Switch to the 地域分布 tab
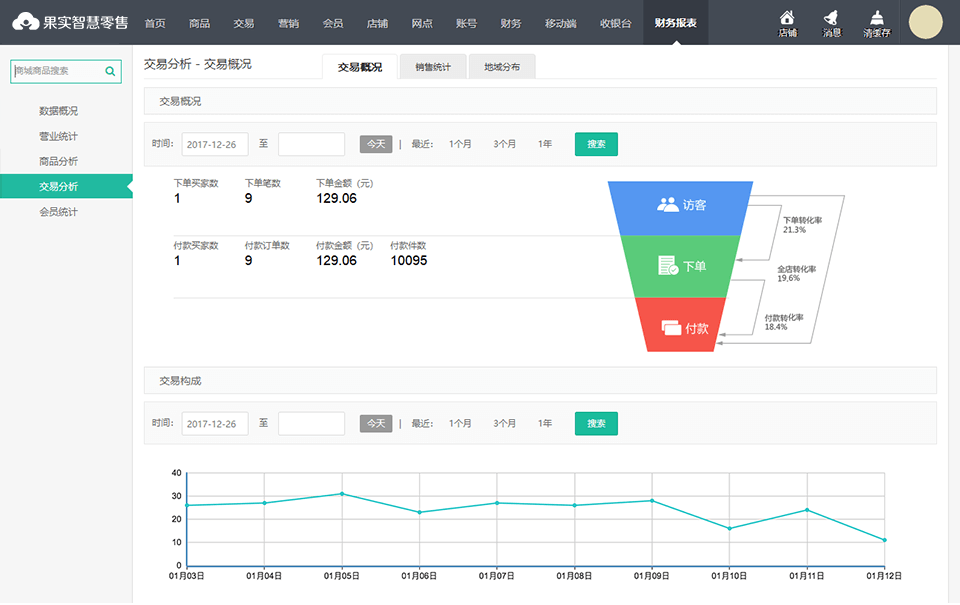Screen dimensions: 960x605 pyautogui.click(x=501, y=67)
